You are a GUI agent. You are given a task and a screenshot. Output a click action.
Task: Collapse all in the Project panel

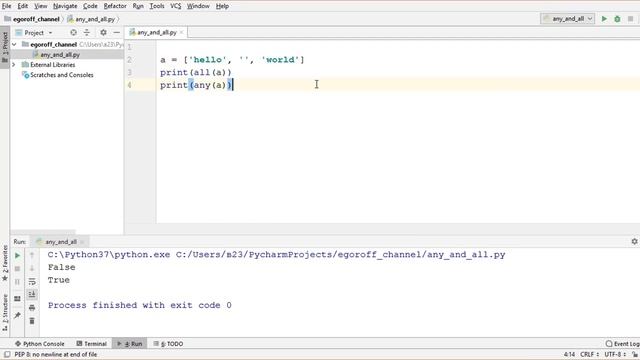87,32
